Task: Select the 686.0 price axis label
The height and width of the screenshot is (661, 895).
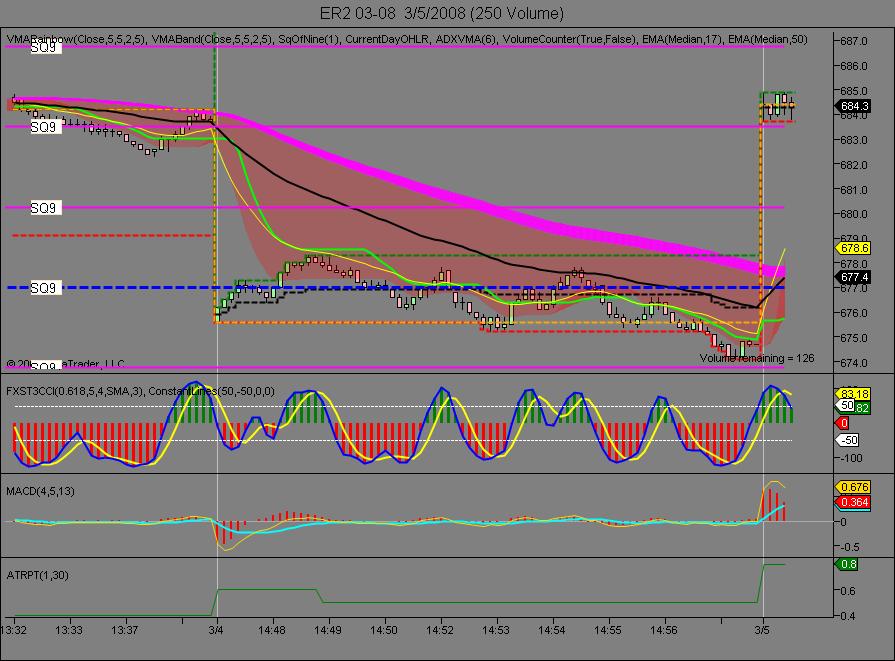Action: (x=854, y=66)
